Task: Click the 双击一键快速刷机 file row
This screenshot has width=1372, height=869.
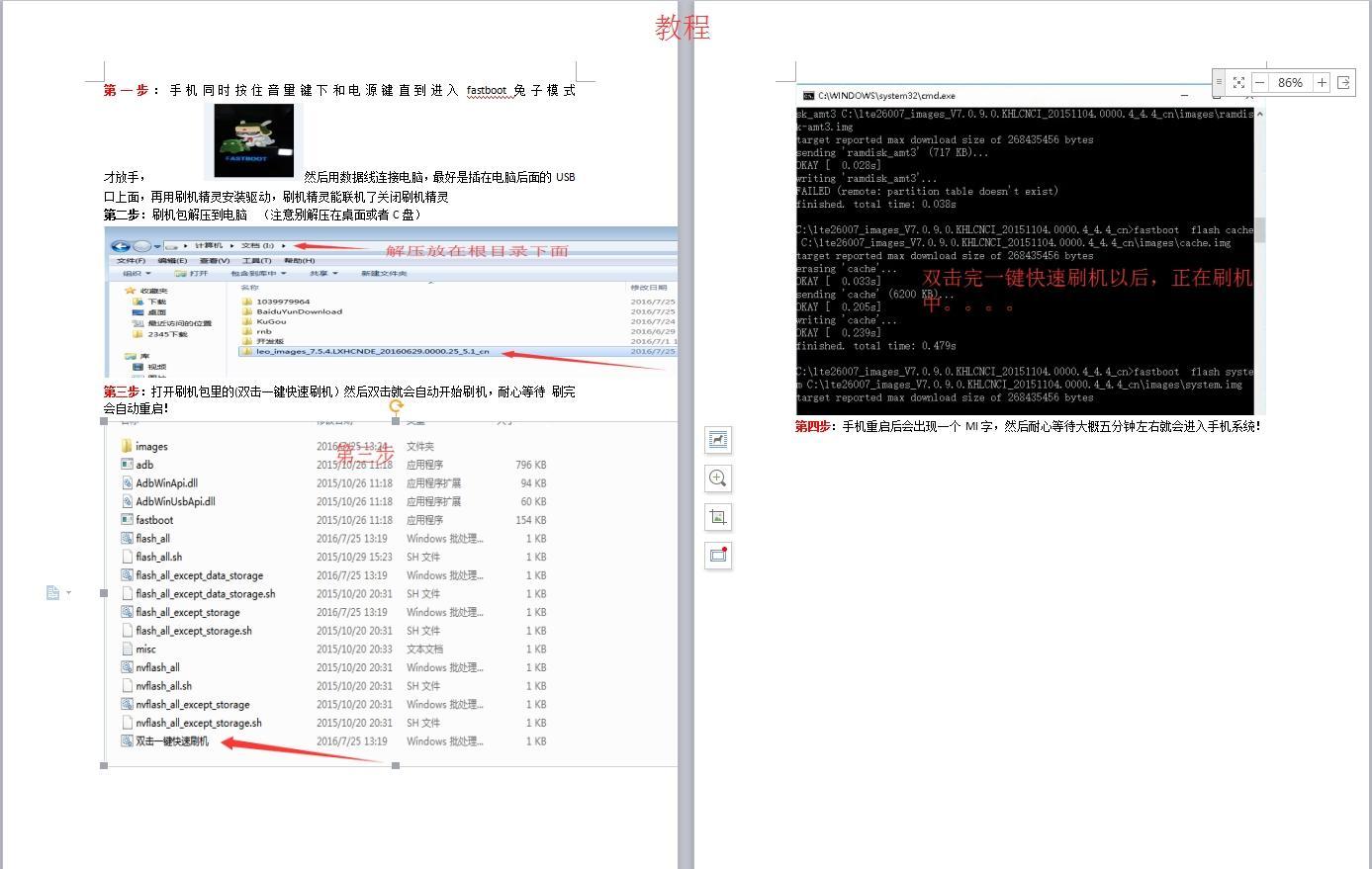Action: [x=333, y=741]
